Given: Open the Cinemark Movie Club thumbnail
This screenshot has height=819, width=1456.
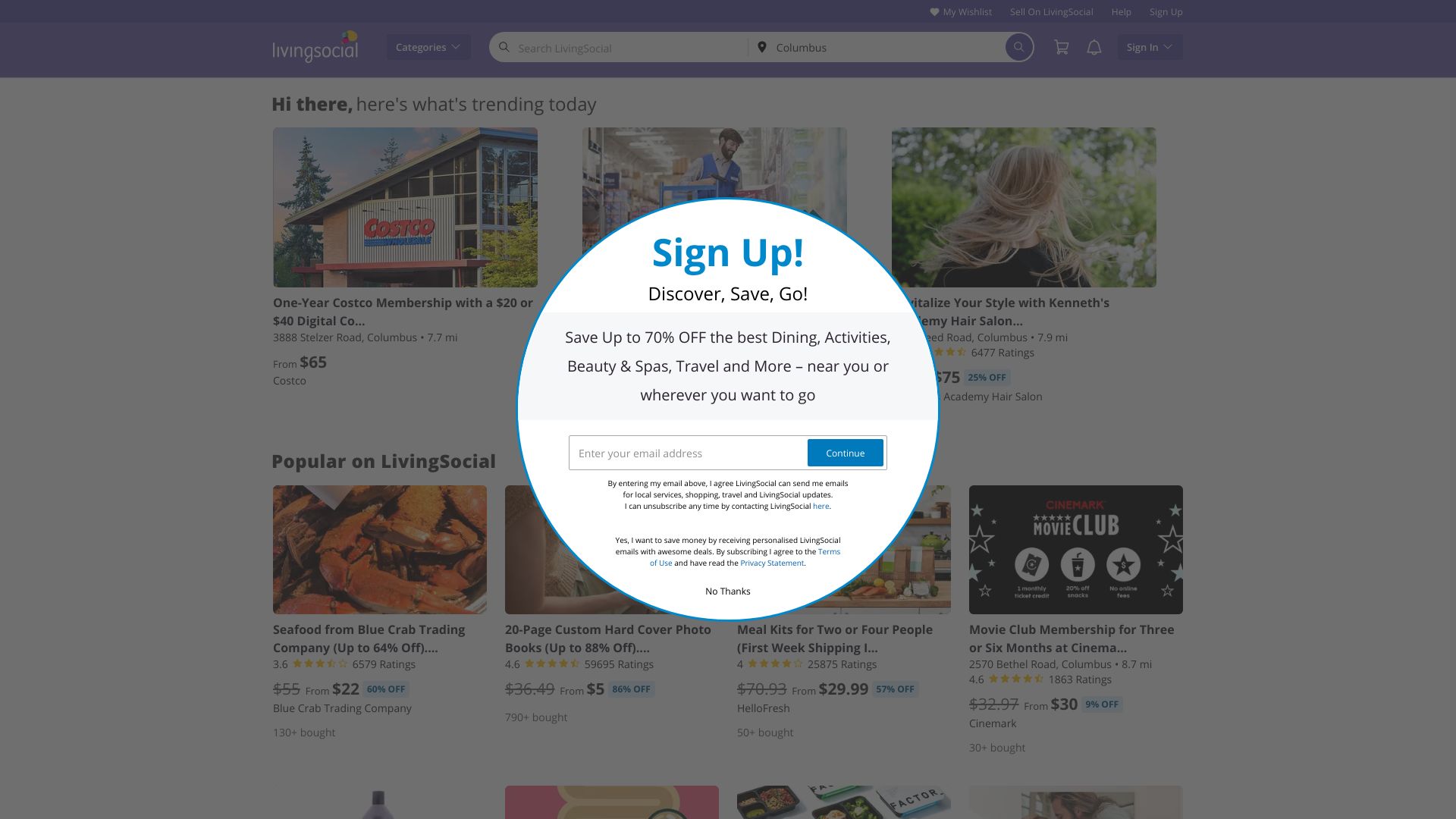Looking at the screenshot, I should [x=1075, y=550].
